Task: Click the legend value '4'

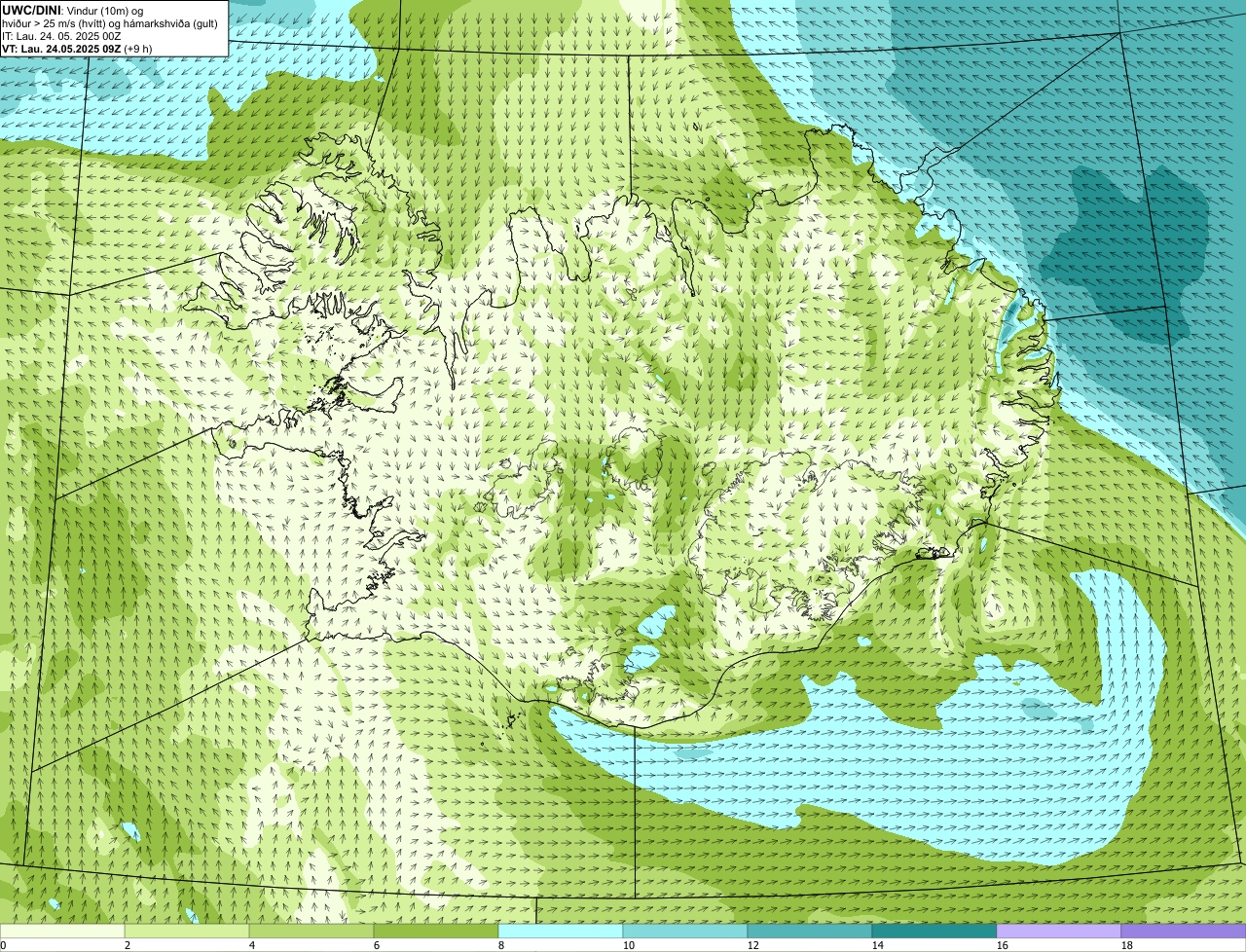Action: click(x=252, y=945)
